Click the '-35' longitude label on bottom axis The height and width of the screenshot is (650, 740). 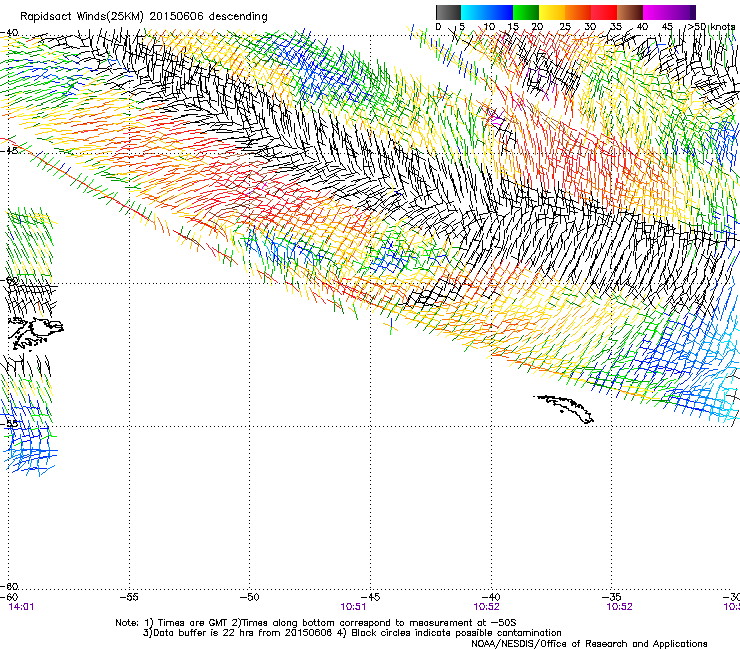point(612,597)
